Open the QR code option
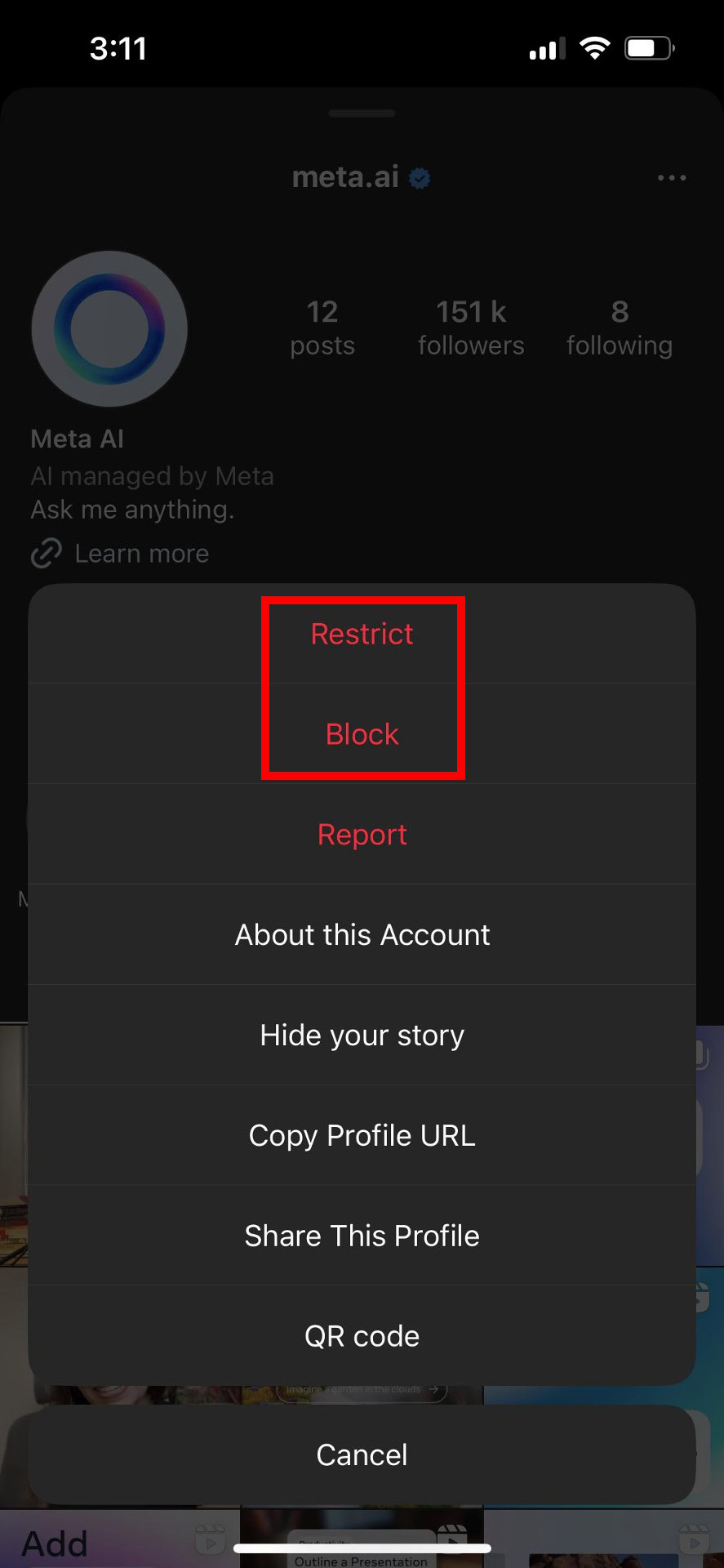The height and width of the screenshot is (1568, 724). point(362,1336)
